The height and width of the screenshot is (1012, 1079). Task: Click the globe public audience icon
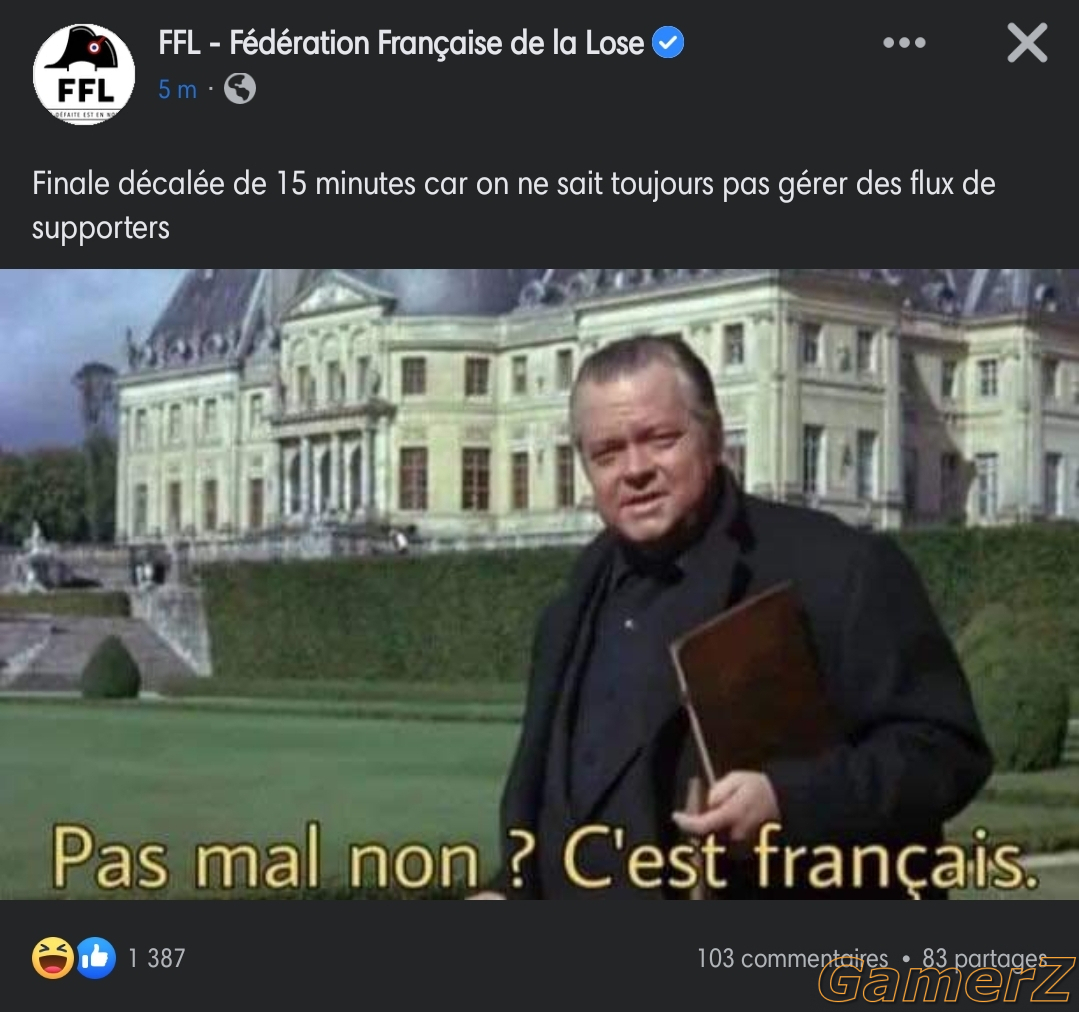pos(239,89)
